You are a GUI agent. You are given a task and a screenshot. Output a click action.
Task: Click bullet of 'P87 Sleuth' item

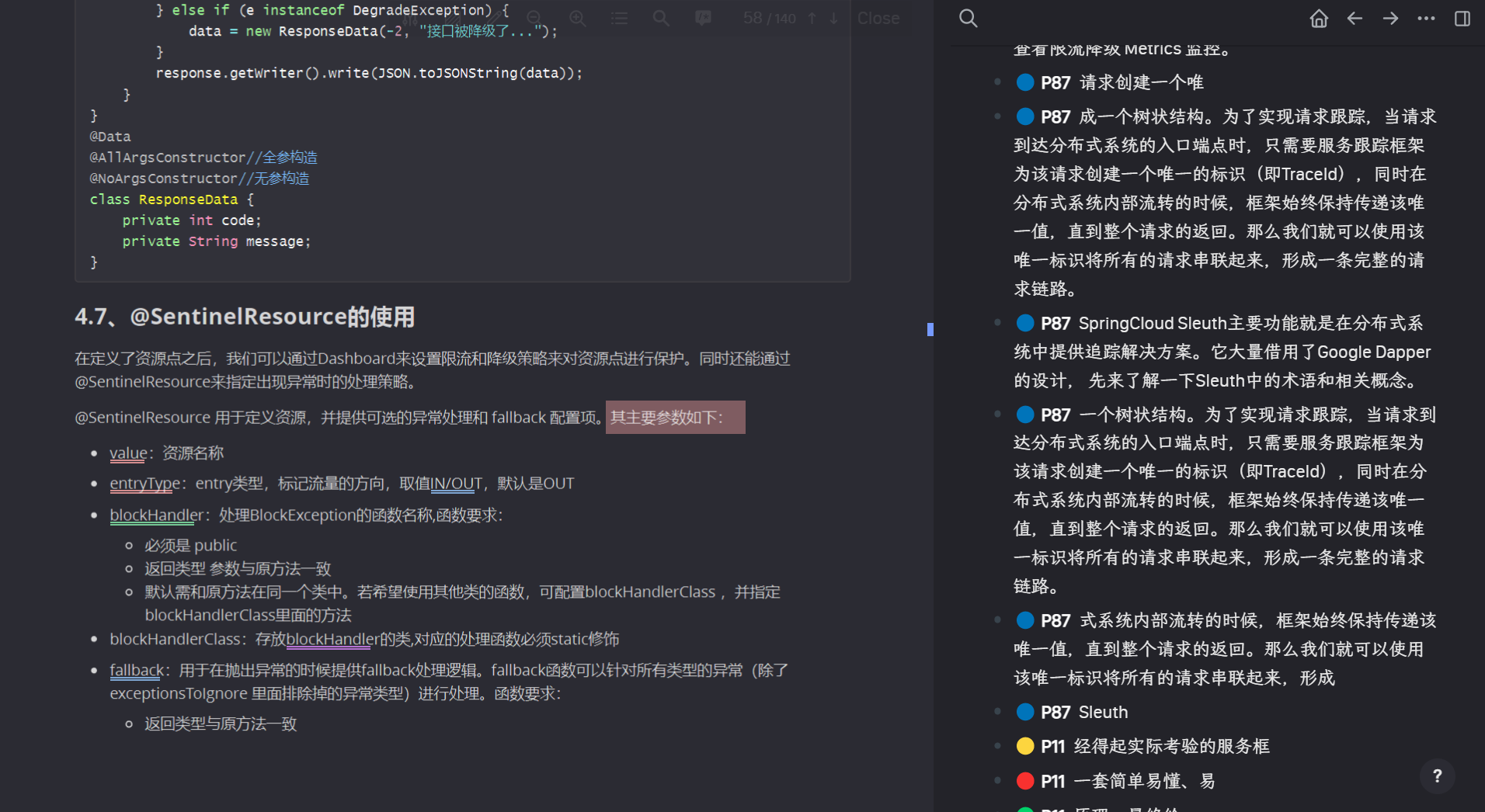coord(997,711)
